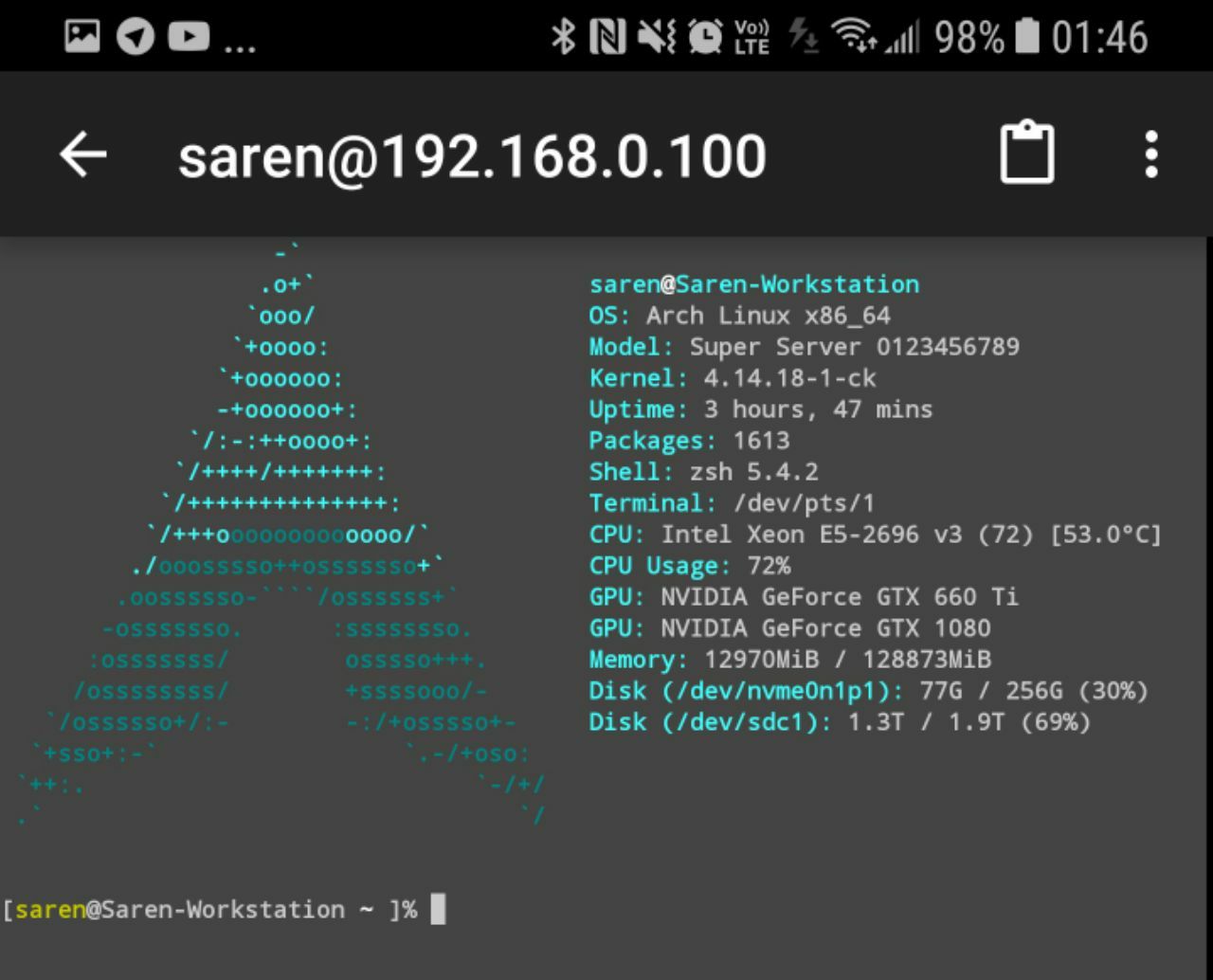The width and height of the screenshot is (1213, 980).
Task: Tap the YouTube notification icon
Action: (189, 36)
